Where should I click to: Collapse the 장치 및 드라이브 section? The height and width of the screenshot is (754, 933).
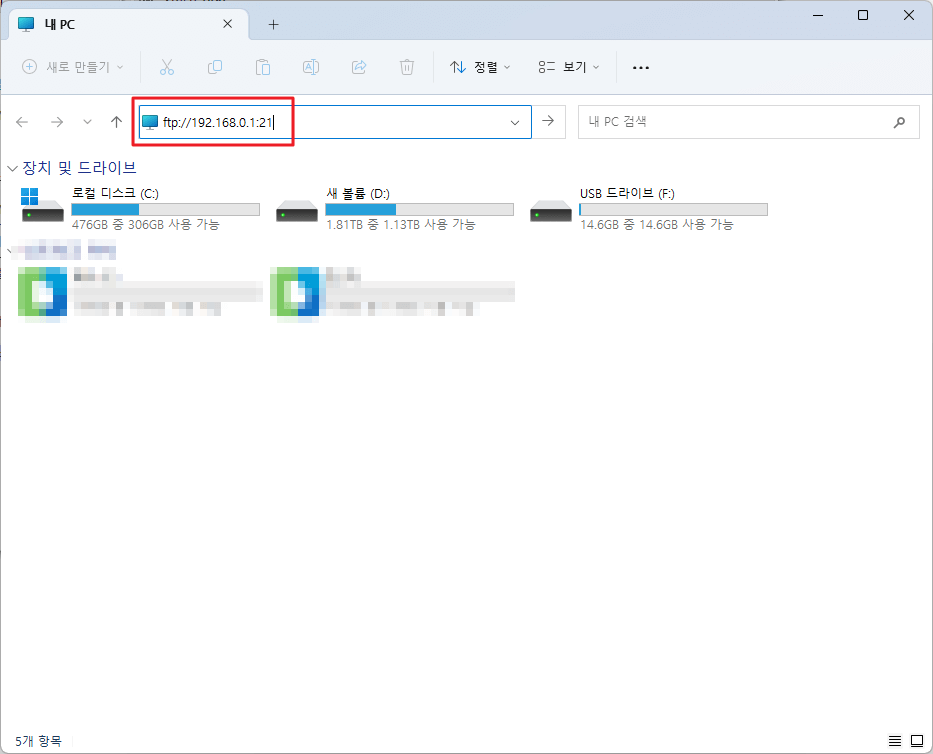tap(10, 167)
